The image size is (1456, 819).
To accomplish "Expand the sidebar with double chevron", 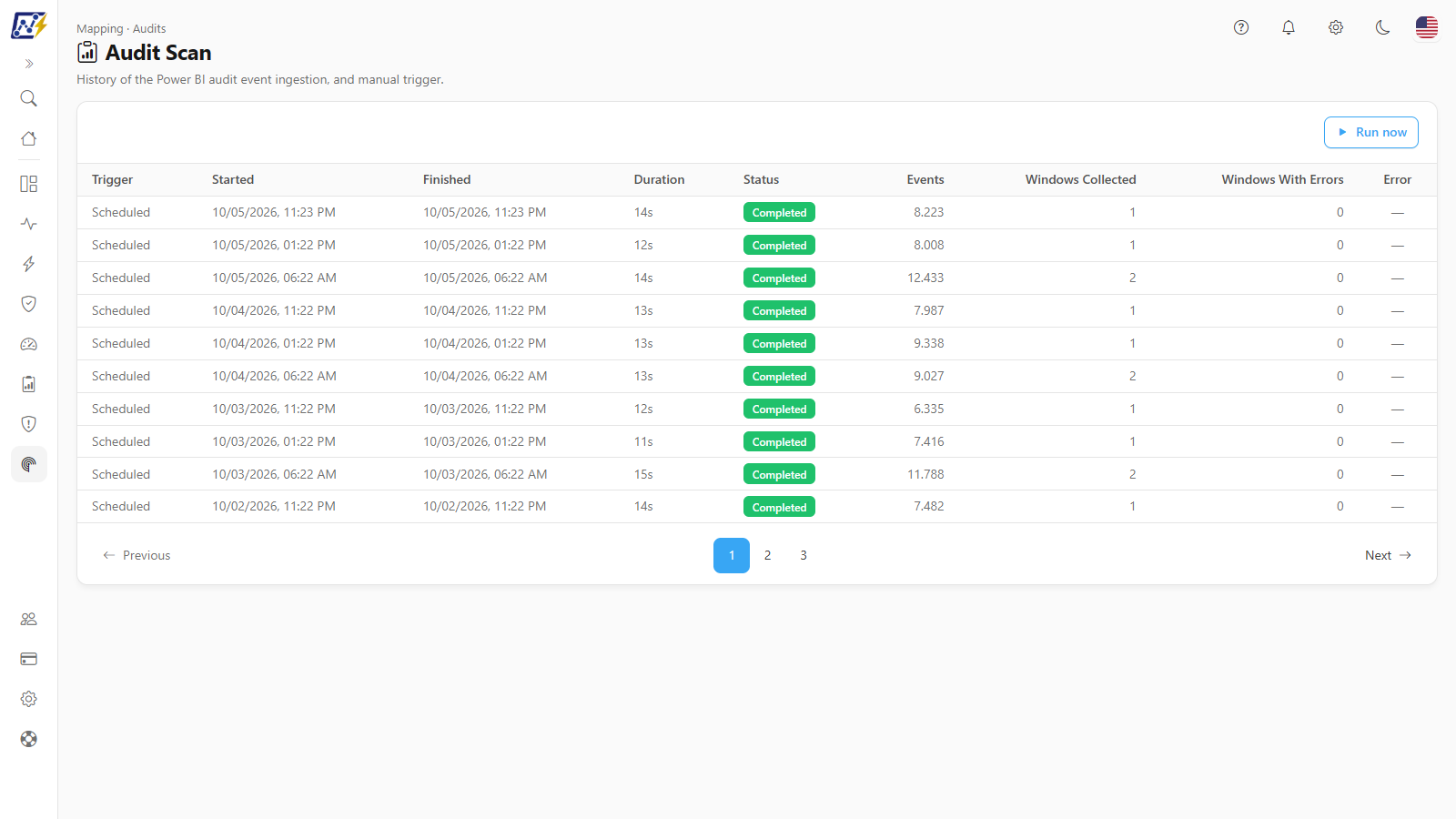I will click(29, 64).
